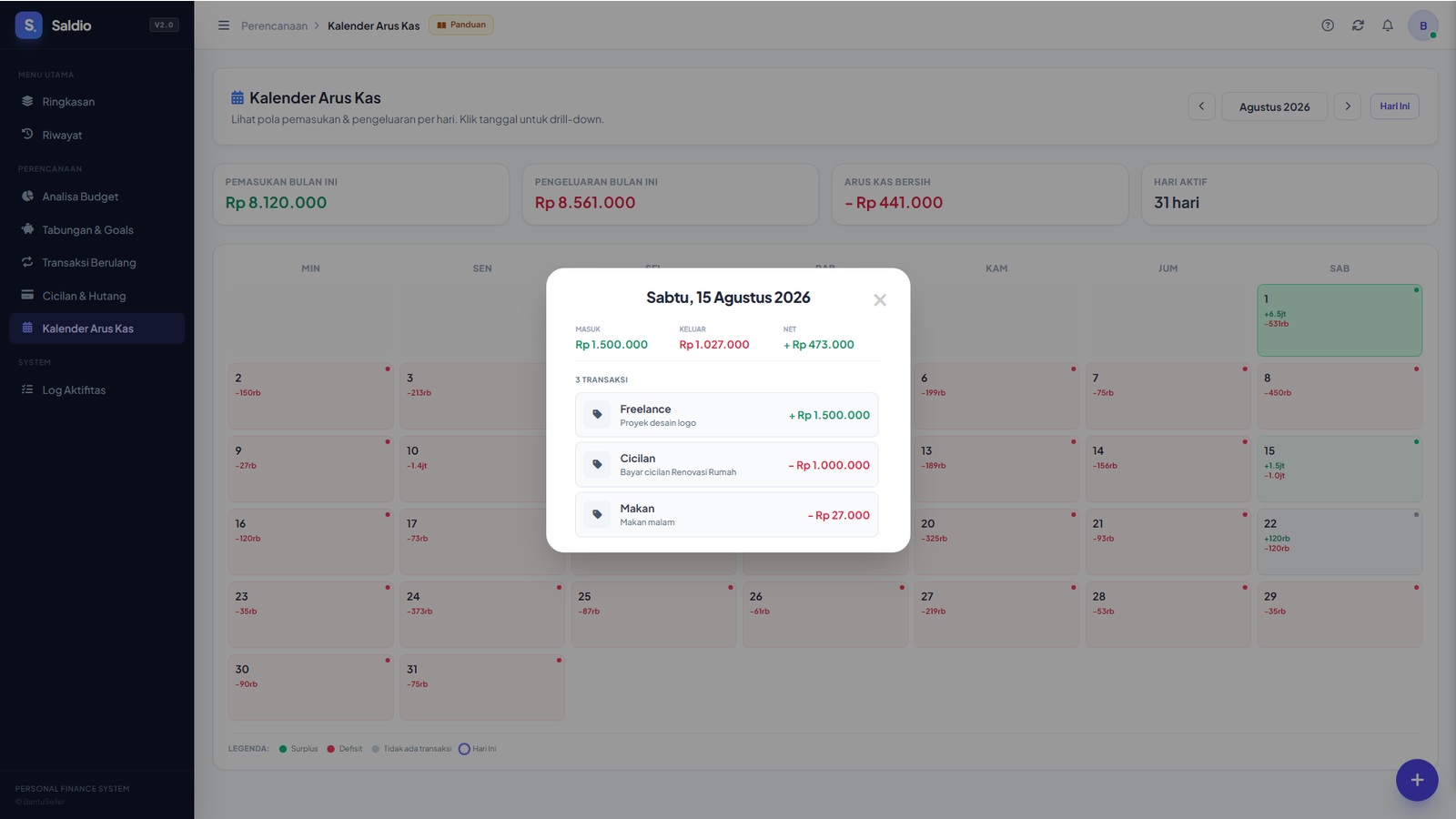Open Ringkasan in the sidebar

(x=97, y=102)
